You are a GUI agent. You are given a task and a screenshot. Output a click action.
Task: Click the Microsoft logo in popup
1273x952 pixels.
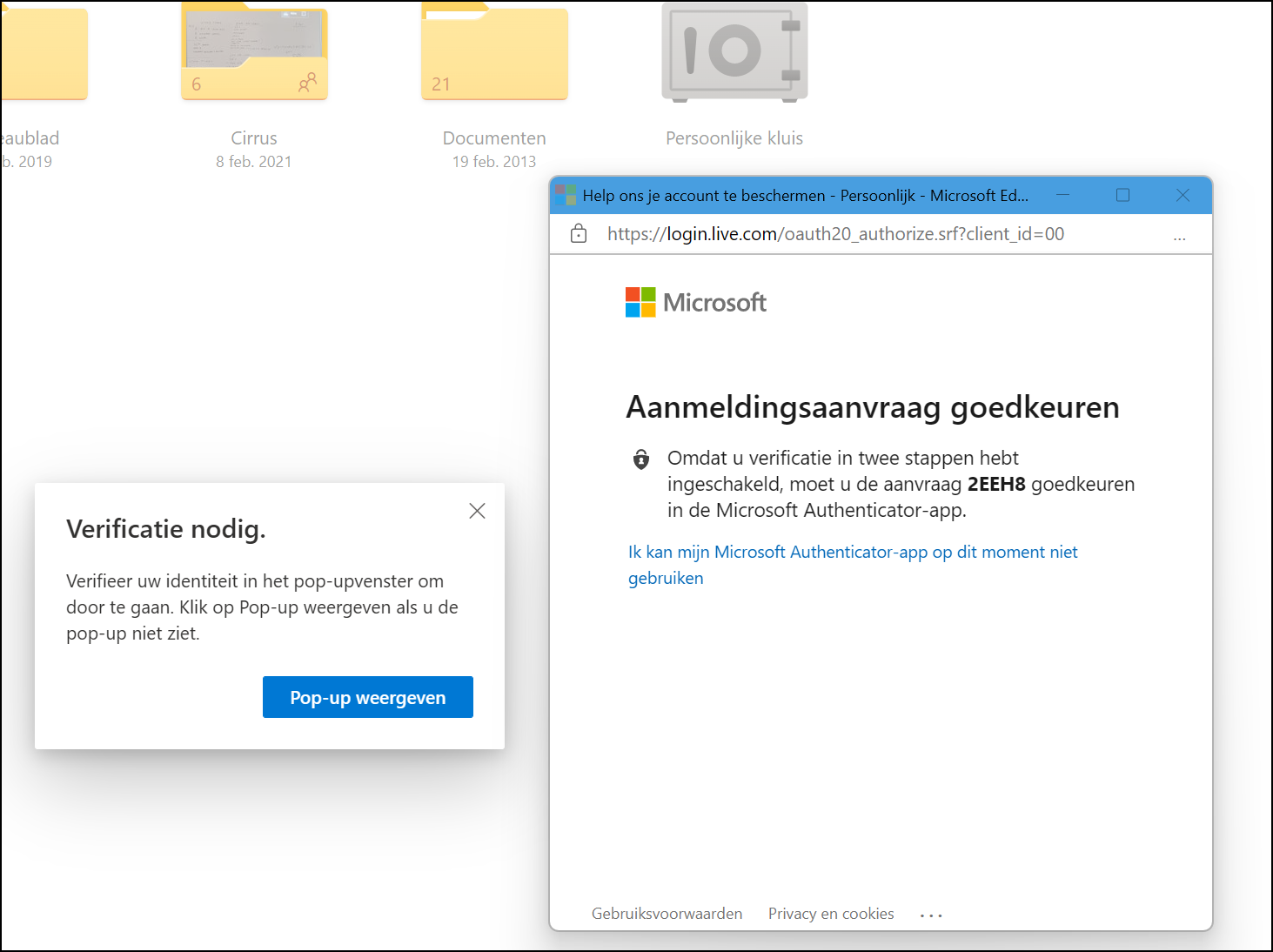(x=696, y=302)
